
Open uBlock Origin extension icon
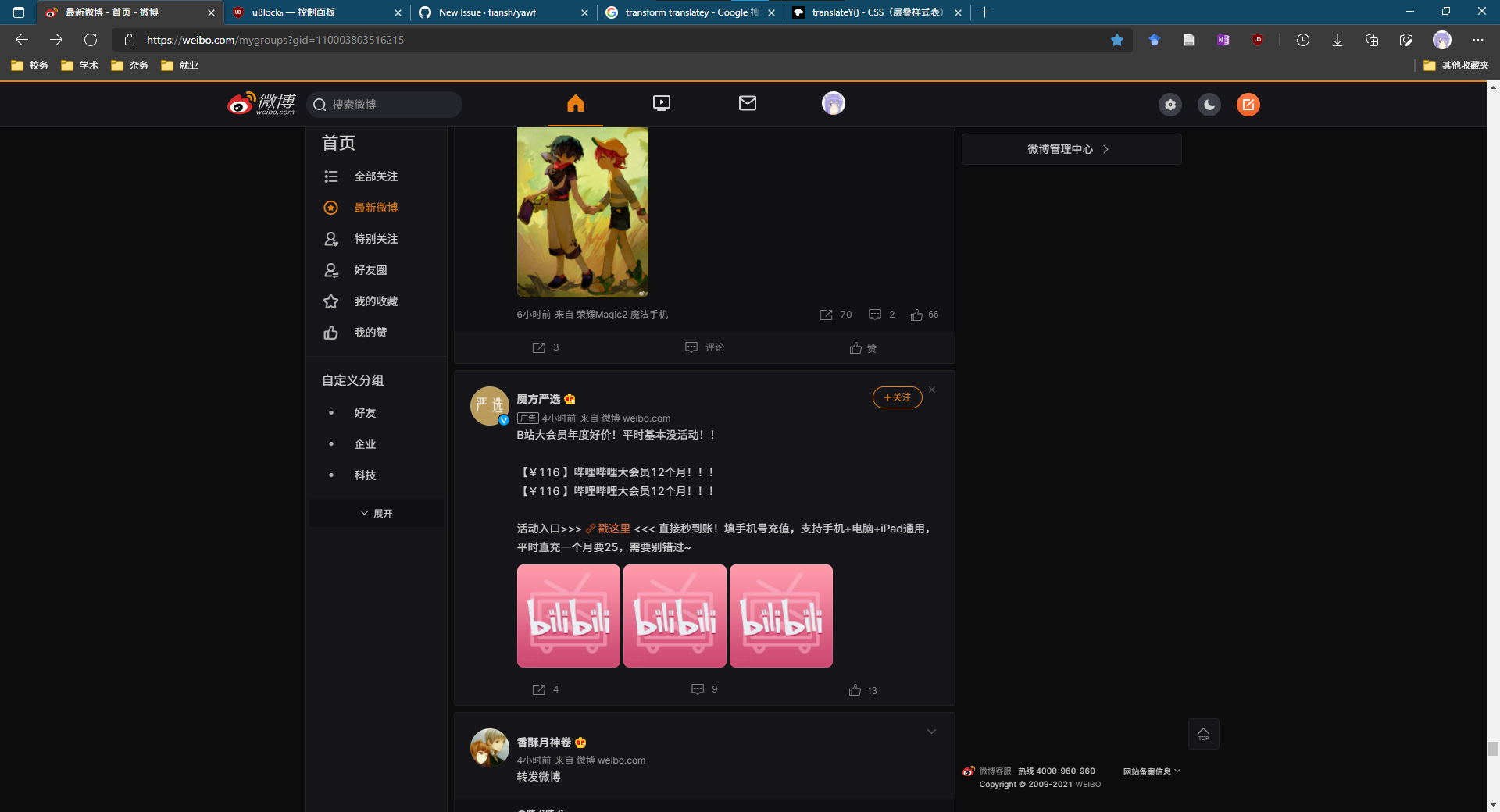click(x=1258, y=40)
